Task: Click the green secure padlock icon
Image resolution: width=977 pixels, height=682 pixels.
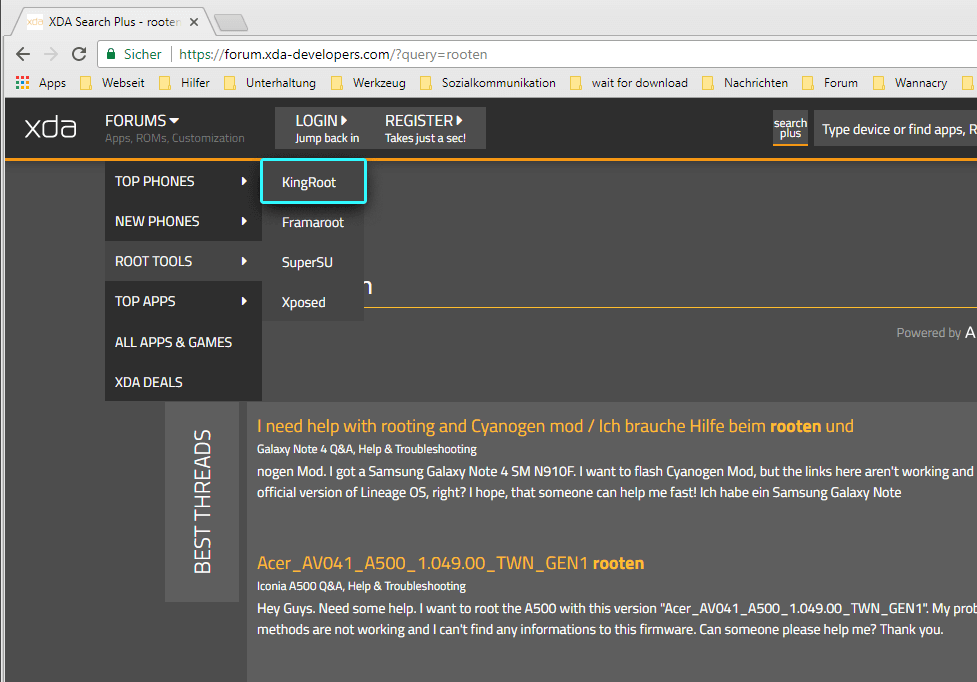Action: 111,54
